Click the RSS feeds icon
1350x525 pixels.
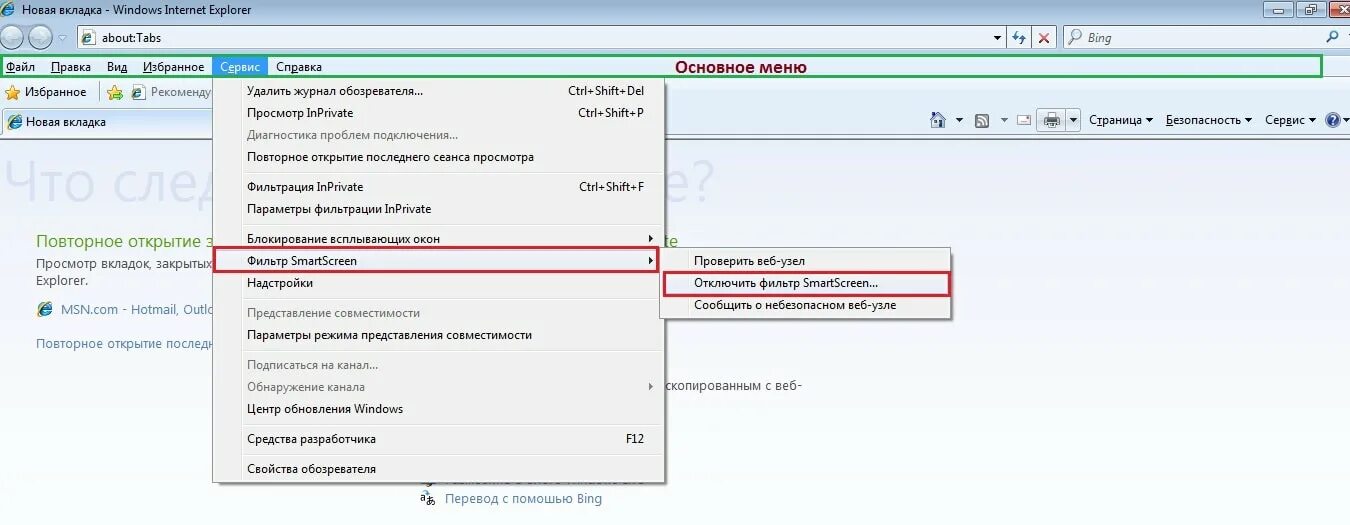982,120
